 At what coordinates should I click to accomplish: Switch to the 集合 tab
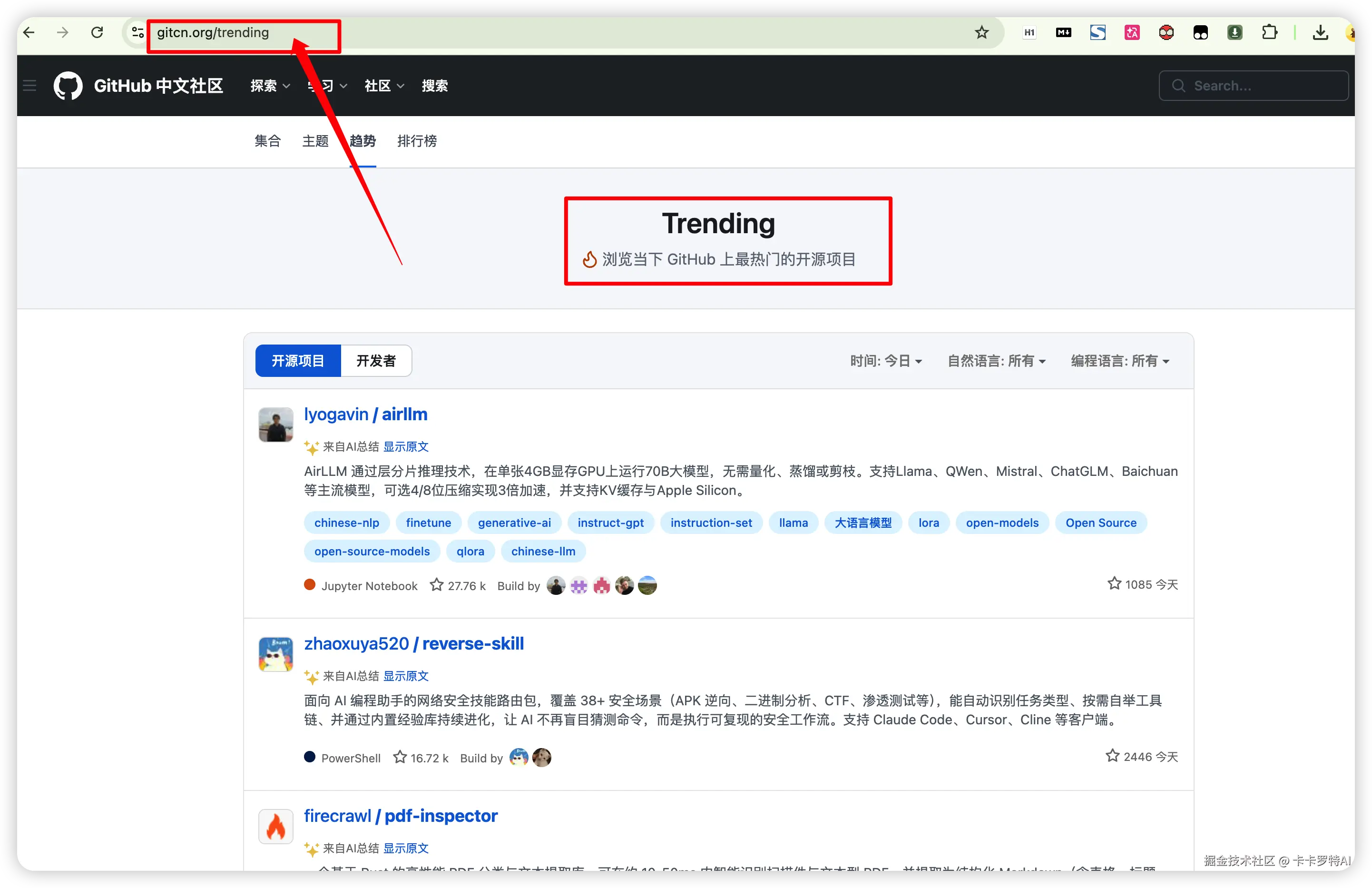click(x=267, y=141)
